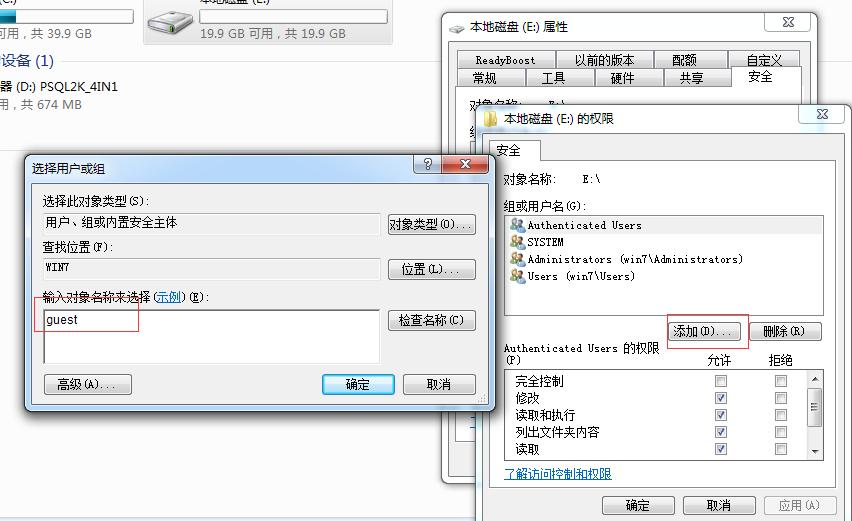The width and height of the screenshot is (852, 521).
Task: Click E: drive free space usage bar
Action: pyautogui.click(x=293, y=16)
